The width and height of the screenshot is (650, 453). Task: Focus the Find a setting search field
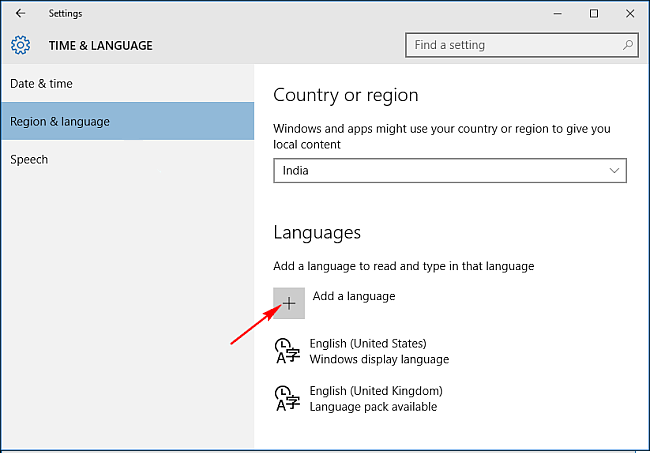[x=522, y=45]
